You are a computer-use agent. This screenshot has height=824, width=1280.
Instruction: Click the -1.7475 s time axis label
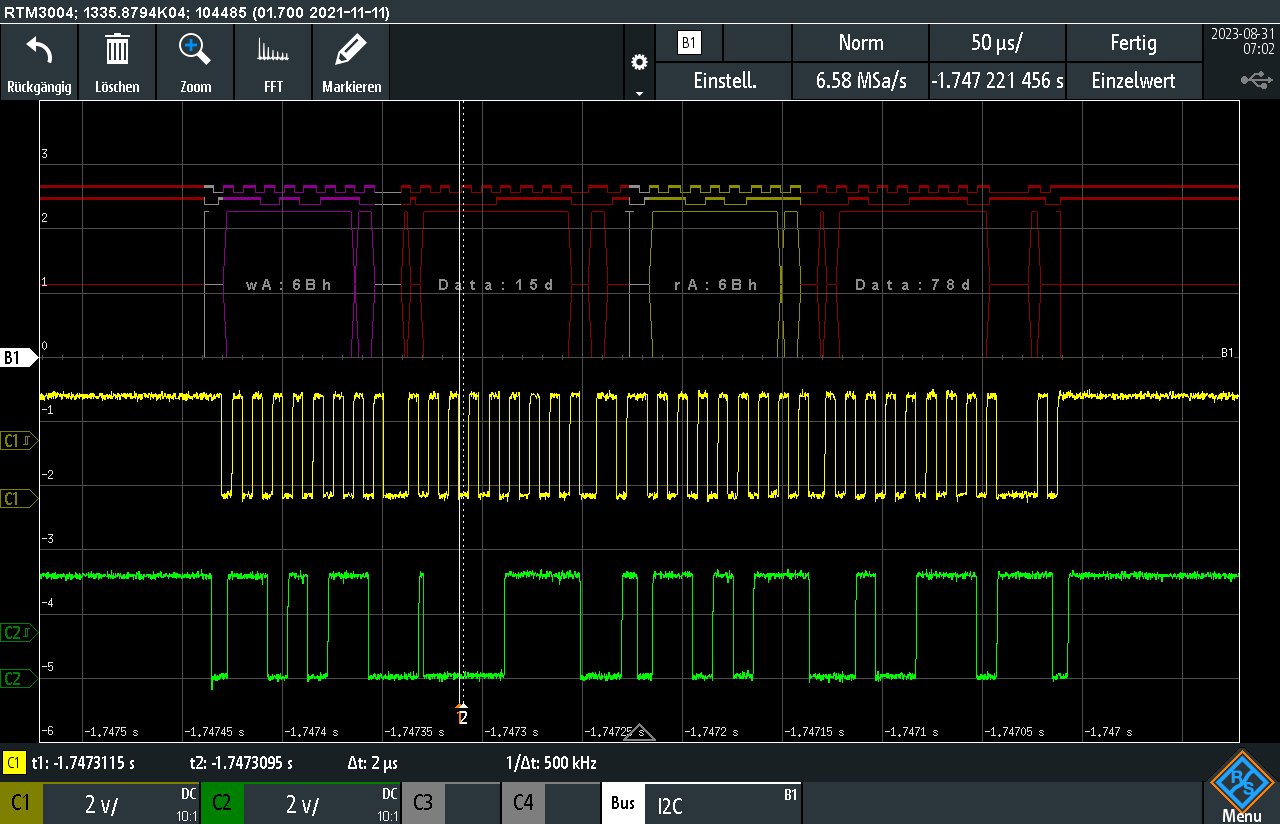pos(112,732)
